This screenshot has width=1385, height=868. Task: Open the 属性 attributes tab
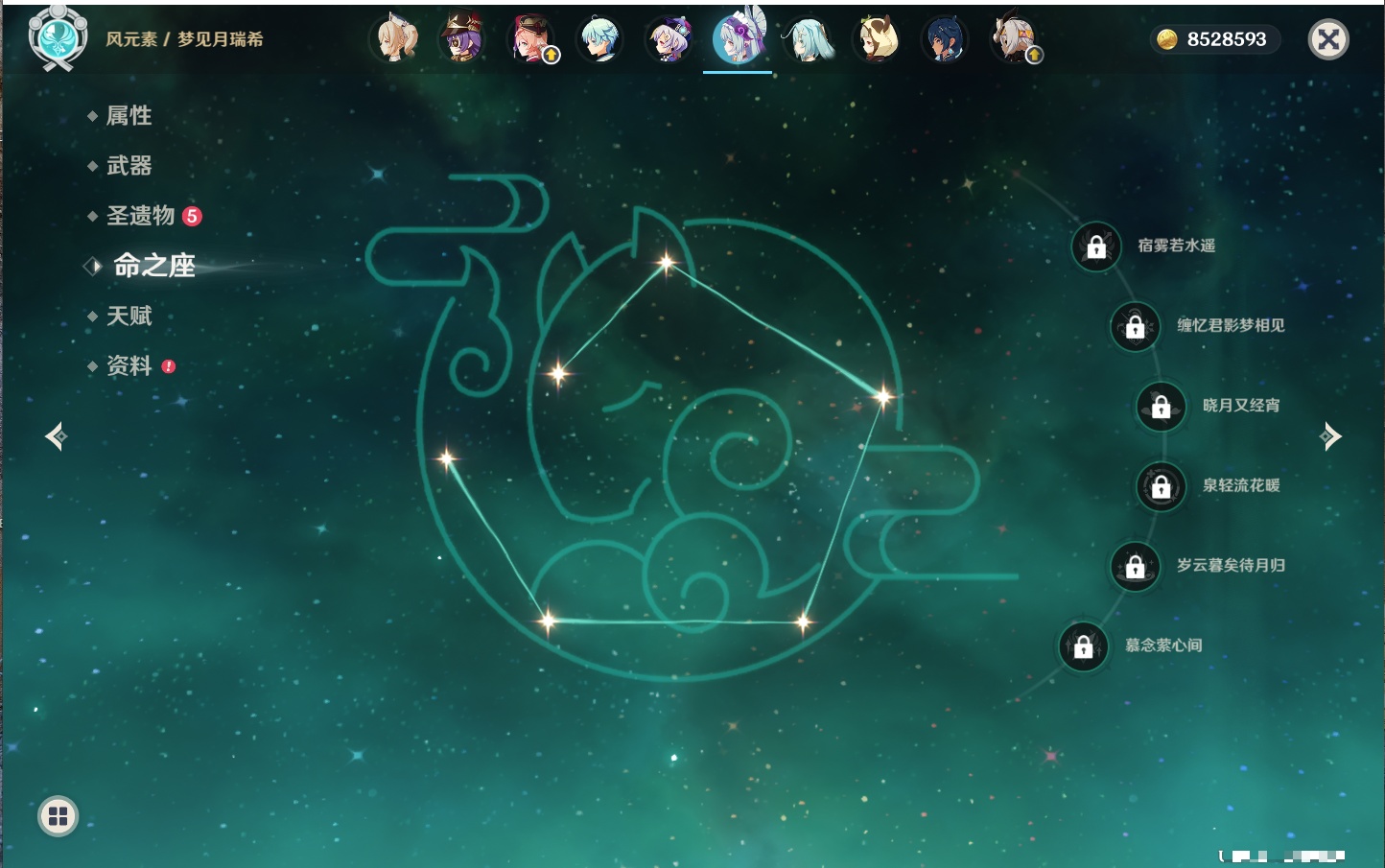point(129,116)
